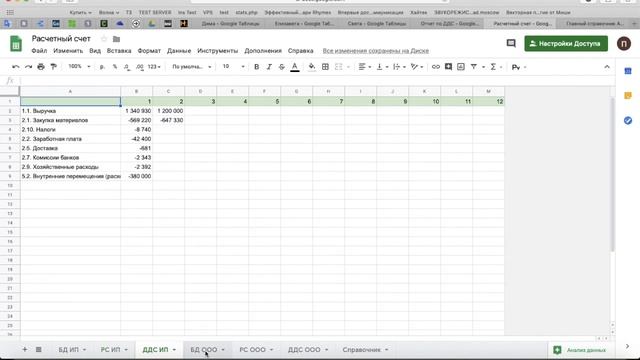The image size is (640, 360).
Task: Switch to the ДДС ООО sheet tab
Action: coord(304,350)
